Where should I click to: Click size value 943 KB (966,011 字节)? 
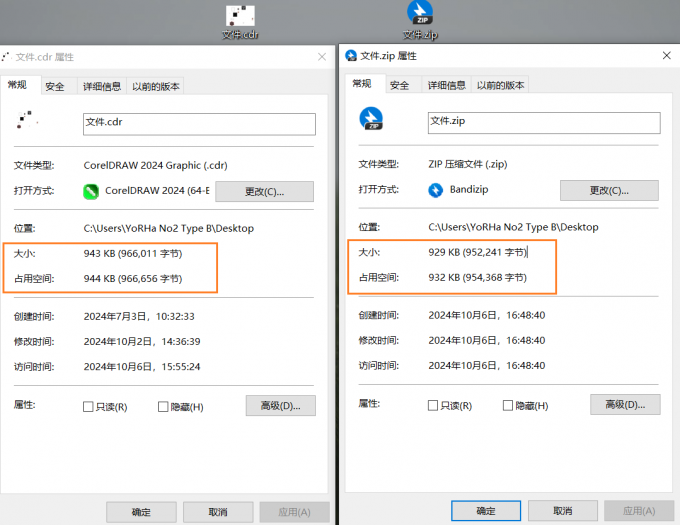(133, 253)
